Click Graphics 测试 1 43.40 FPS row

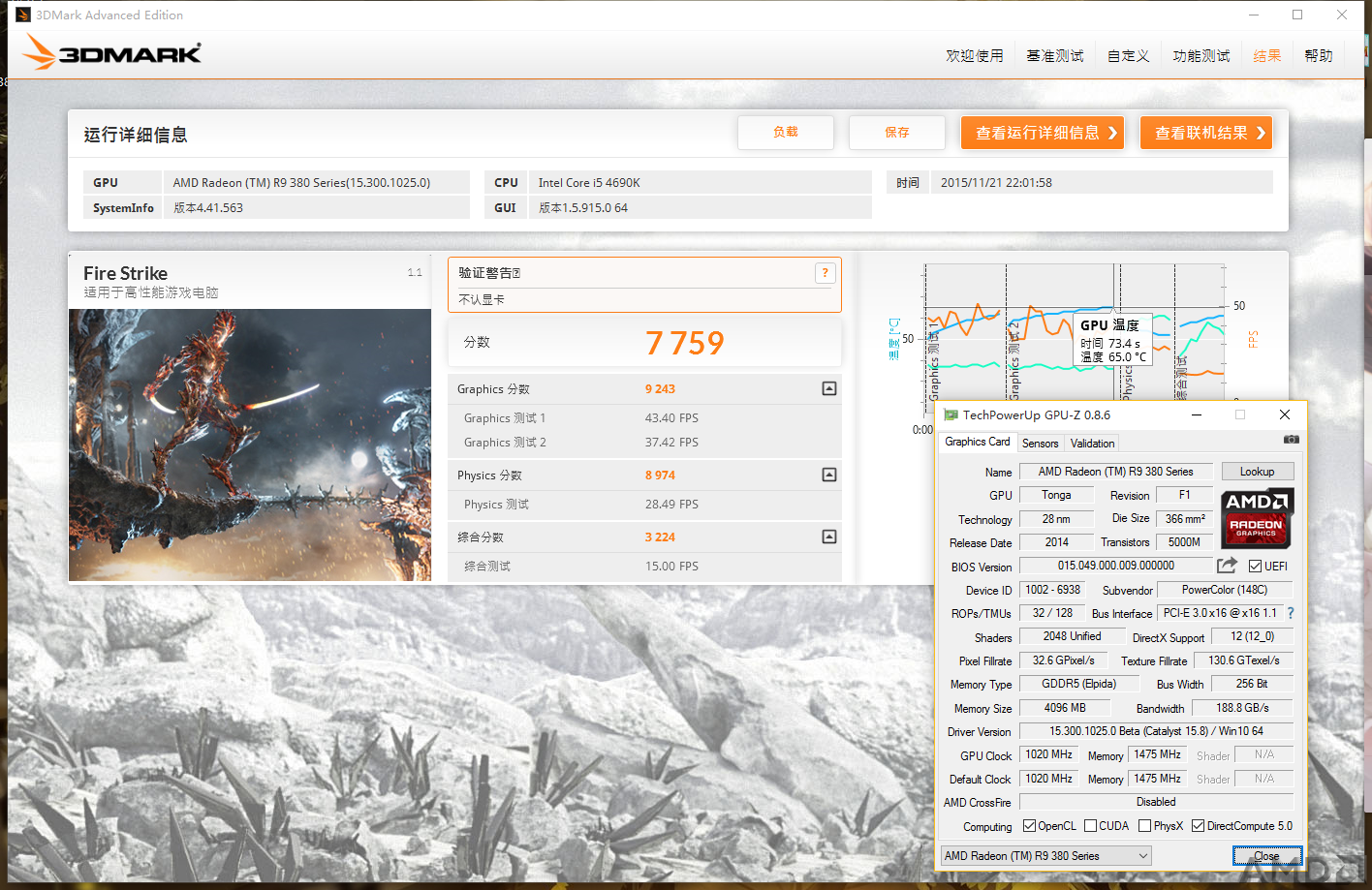[644, 417]
